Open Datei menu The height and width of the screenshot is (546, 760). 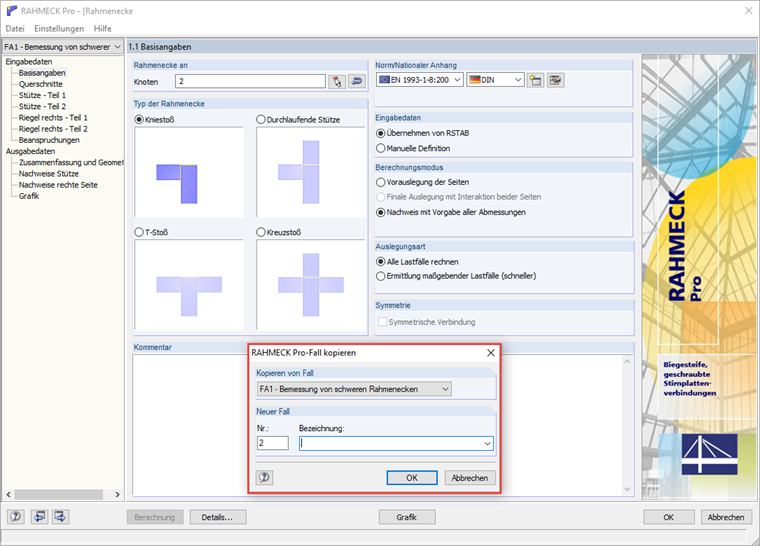pyautogui.click(x=15, y=29)
